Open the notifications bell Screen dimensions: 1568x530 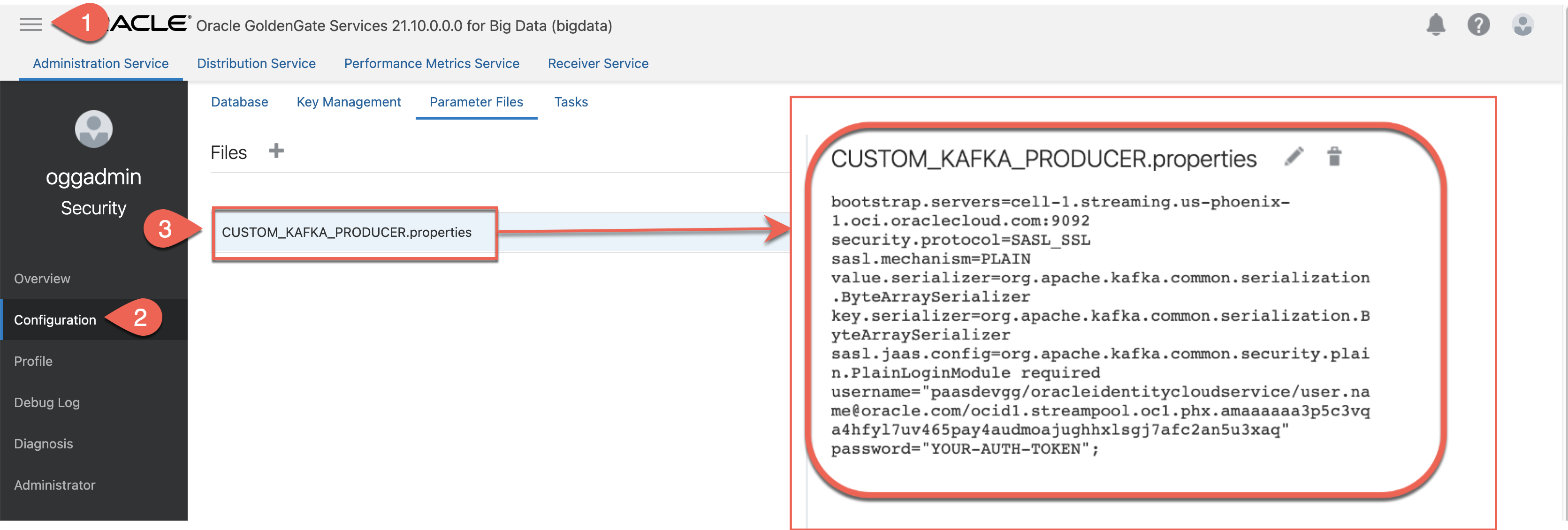[1437, 25]
